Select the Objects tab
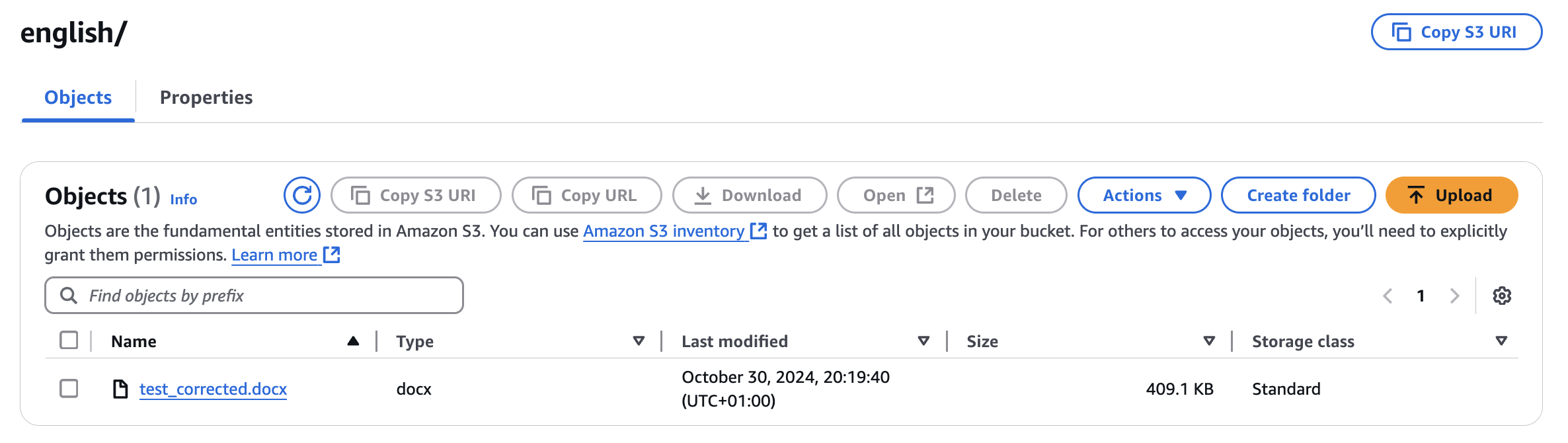This screenshot has height=443, width=1568. (x=78, y=97)
